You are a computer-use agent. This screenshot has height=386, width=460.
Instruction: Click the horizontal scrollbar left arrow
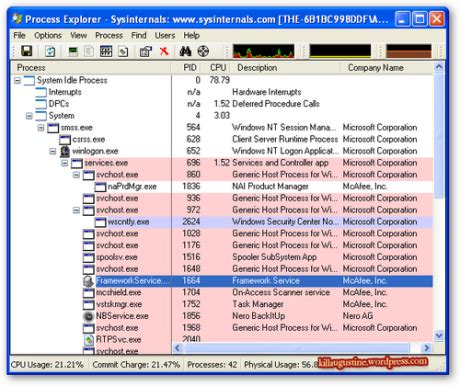(177, 348)
